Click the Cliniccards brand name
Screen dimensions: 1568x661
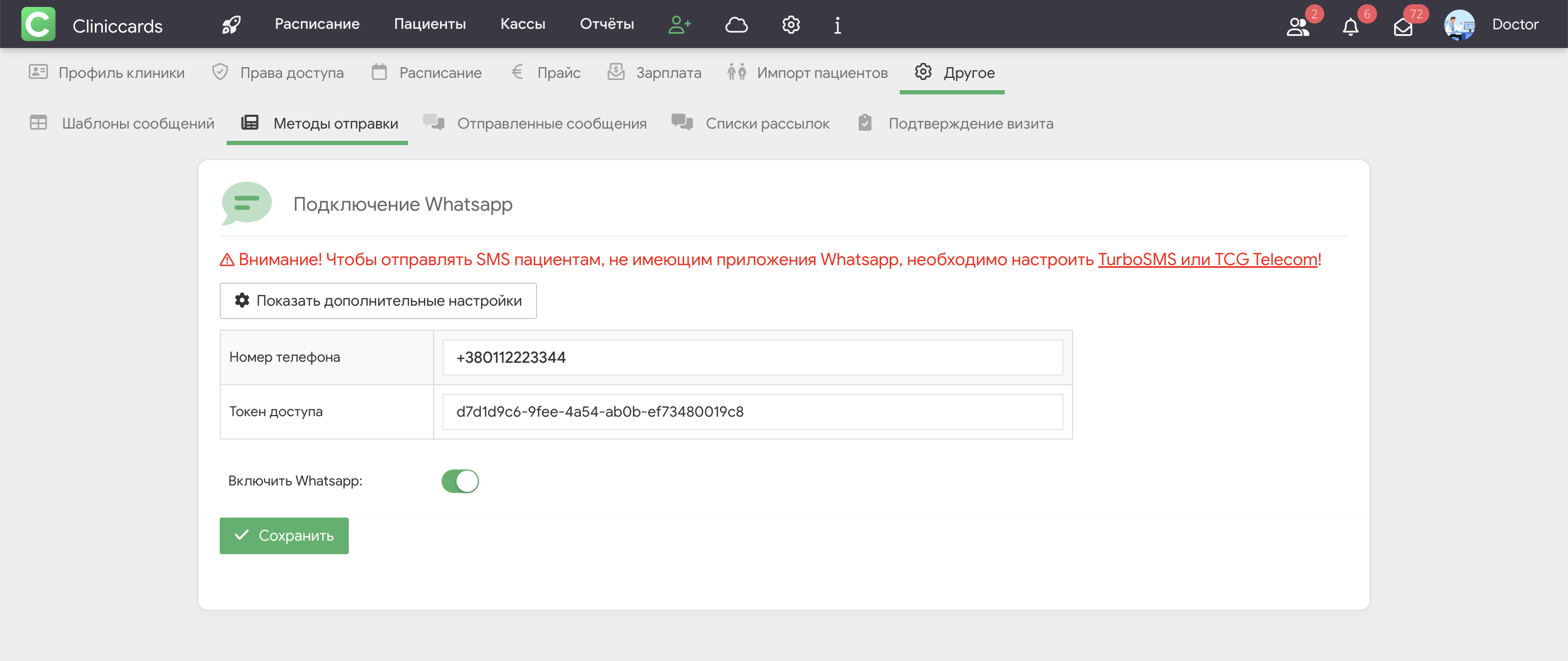pos(117,26)
